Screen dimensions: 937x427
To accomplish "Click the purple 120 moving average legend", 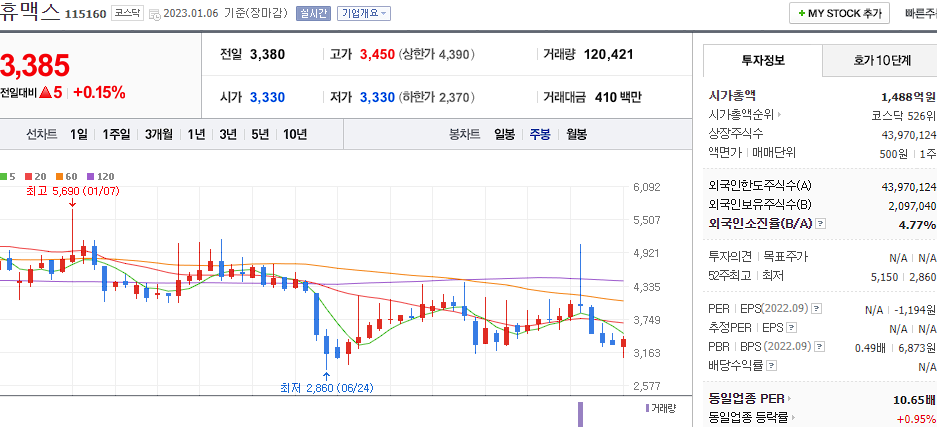I will click(100, 176).
